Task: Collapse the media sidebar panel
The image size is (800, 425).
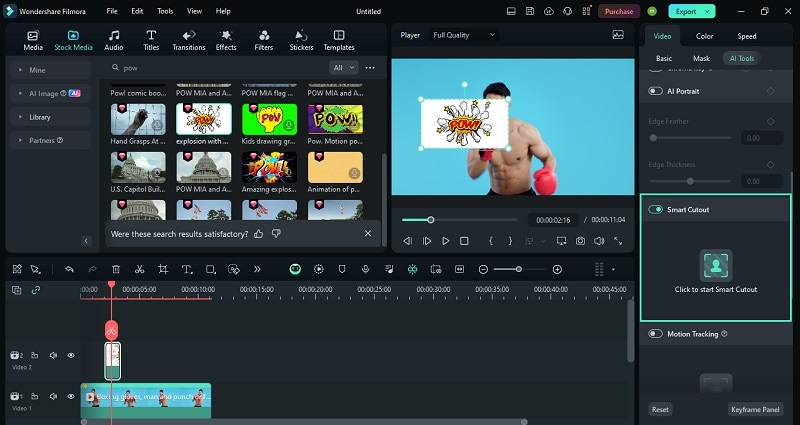Action: (x=86, y=241)
